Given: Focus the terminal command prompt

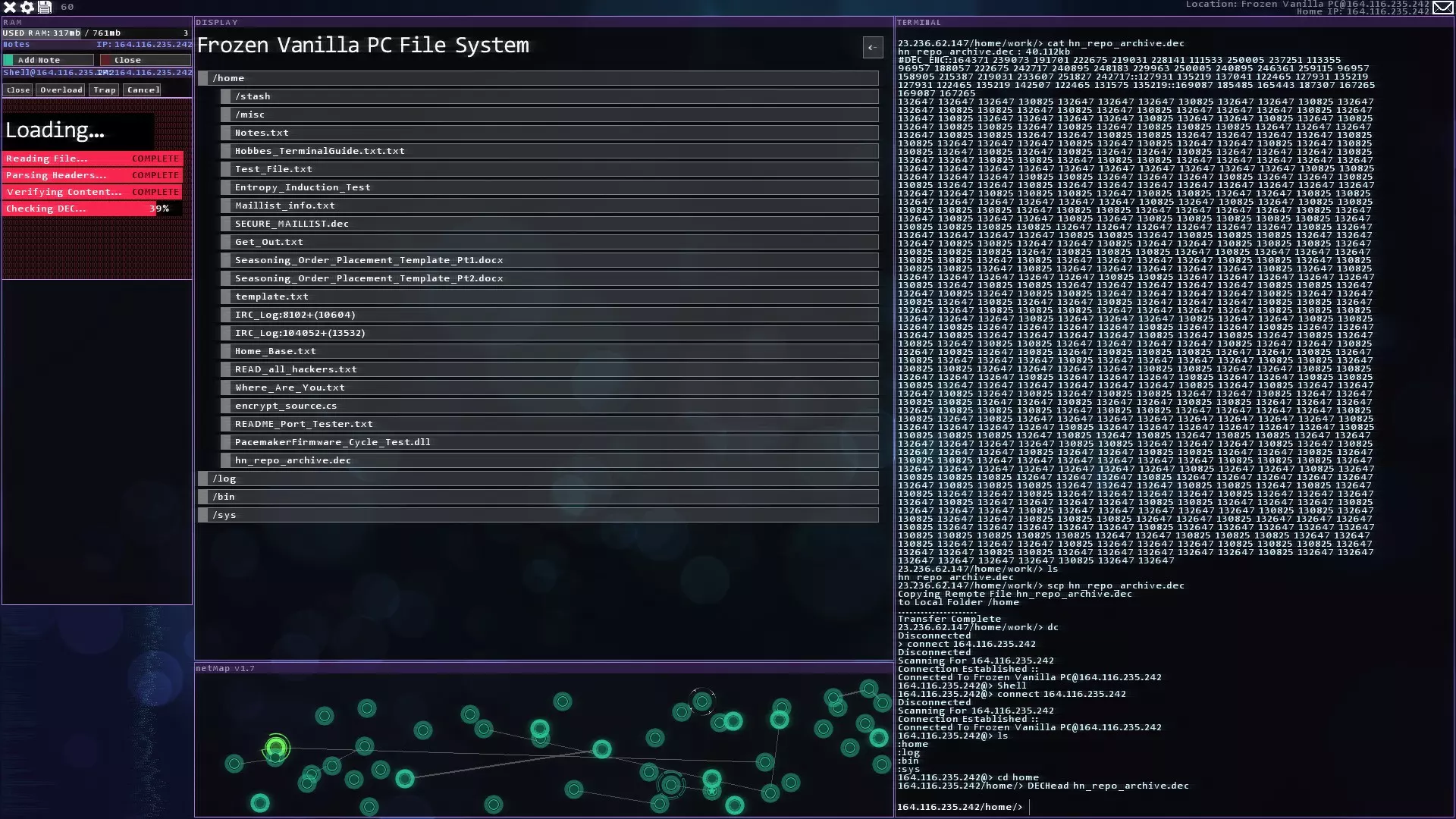Looking at the screenshot, I should pyautogui.click(x=1137, y=807).
